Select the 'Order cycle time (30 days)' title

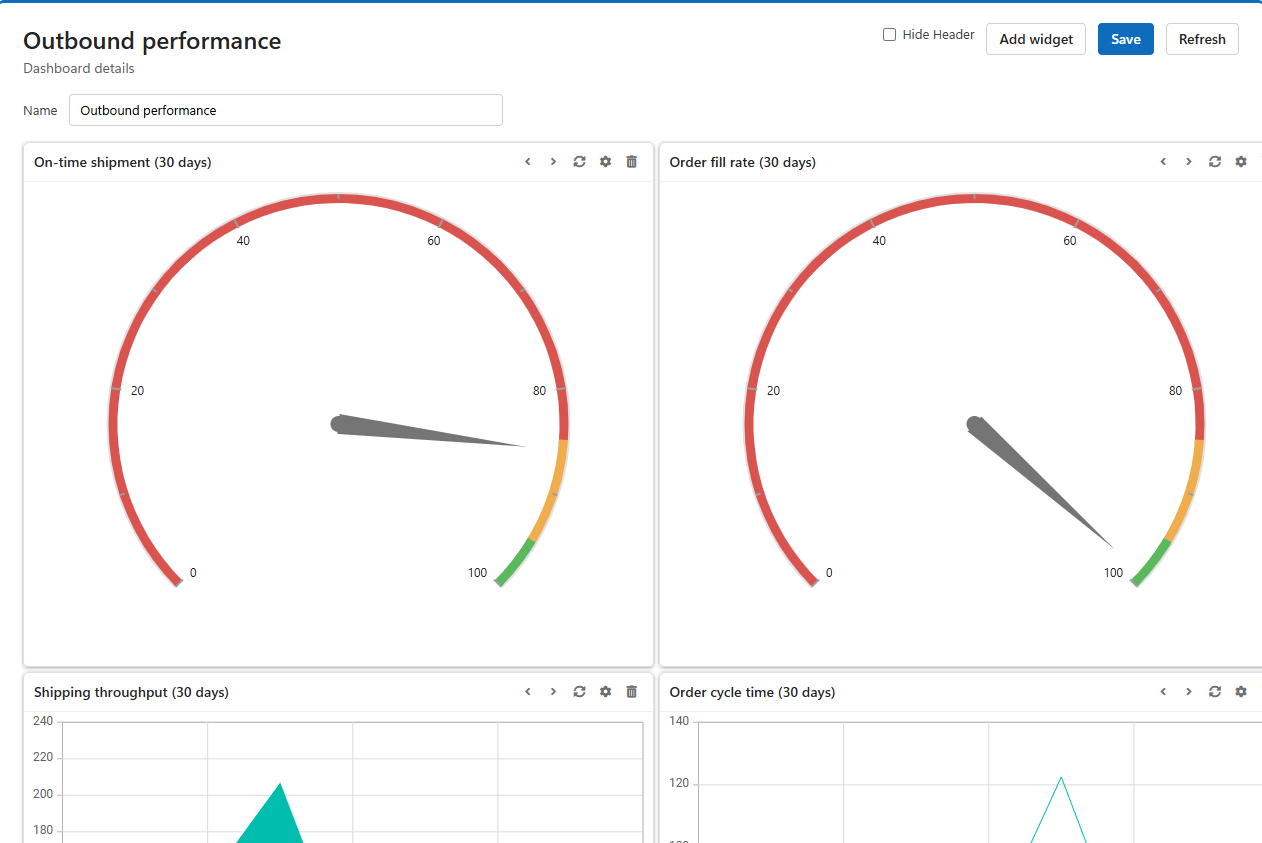click(753, 692)
